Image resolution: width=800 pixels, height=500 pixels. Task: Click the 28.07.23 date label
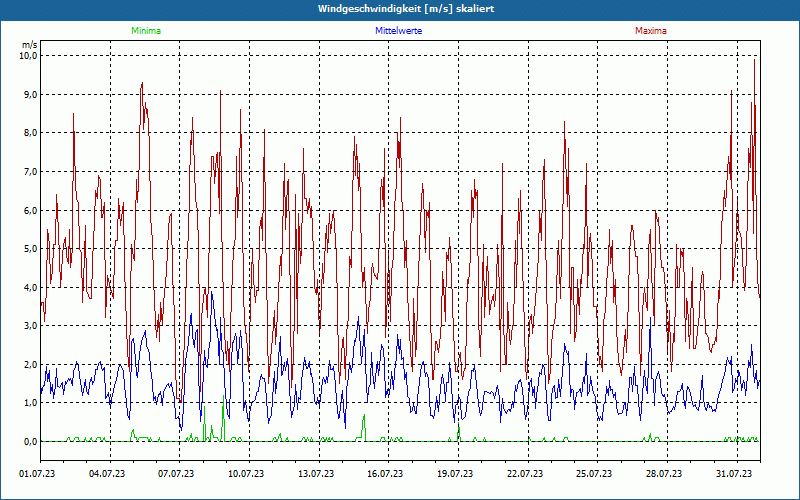click(664, 474)
